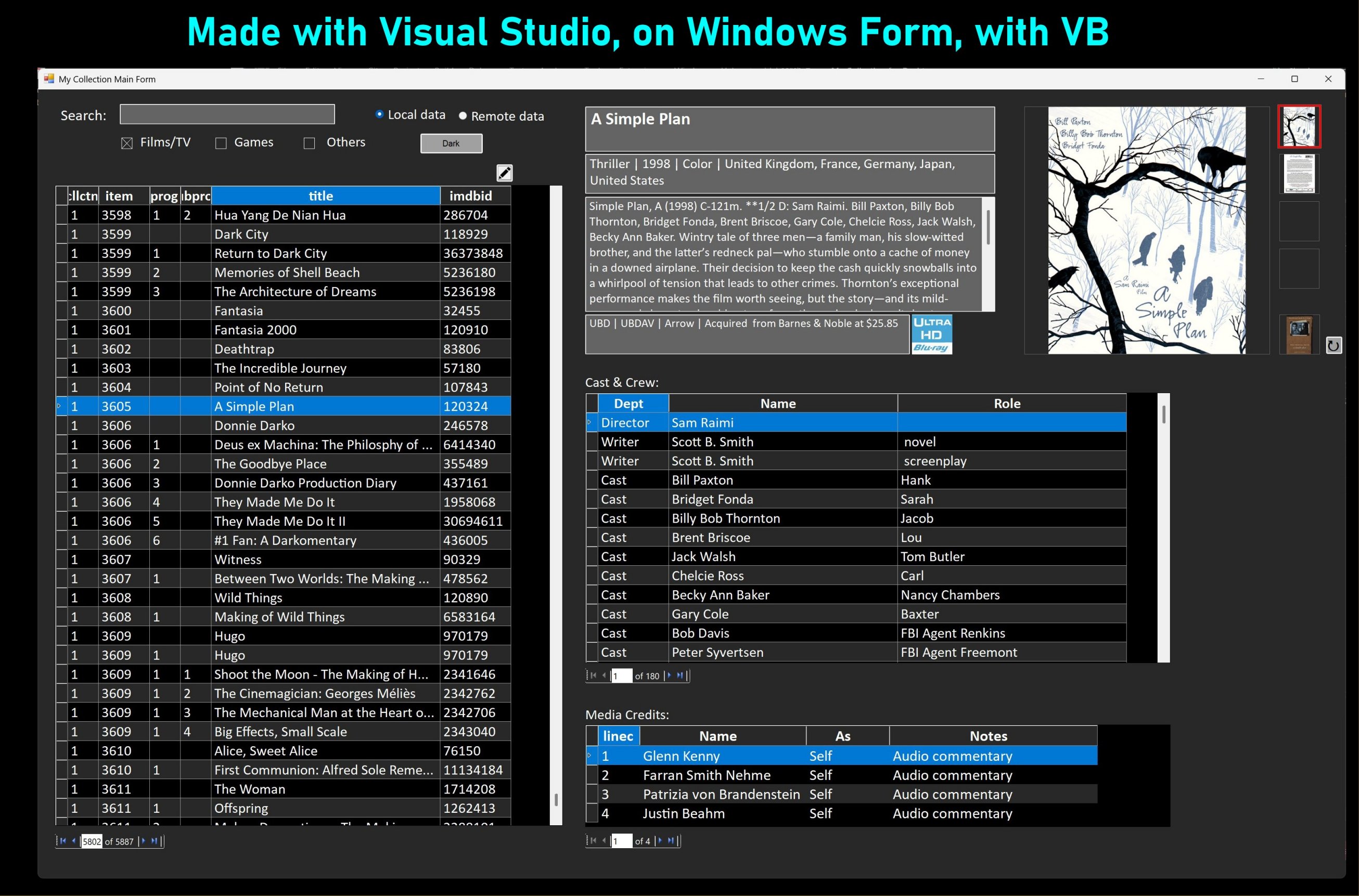Click the imdbid column header
Viewport: 1359px width, 896px height.
coord(470,196)
